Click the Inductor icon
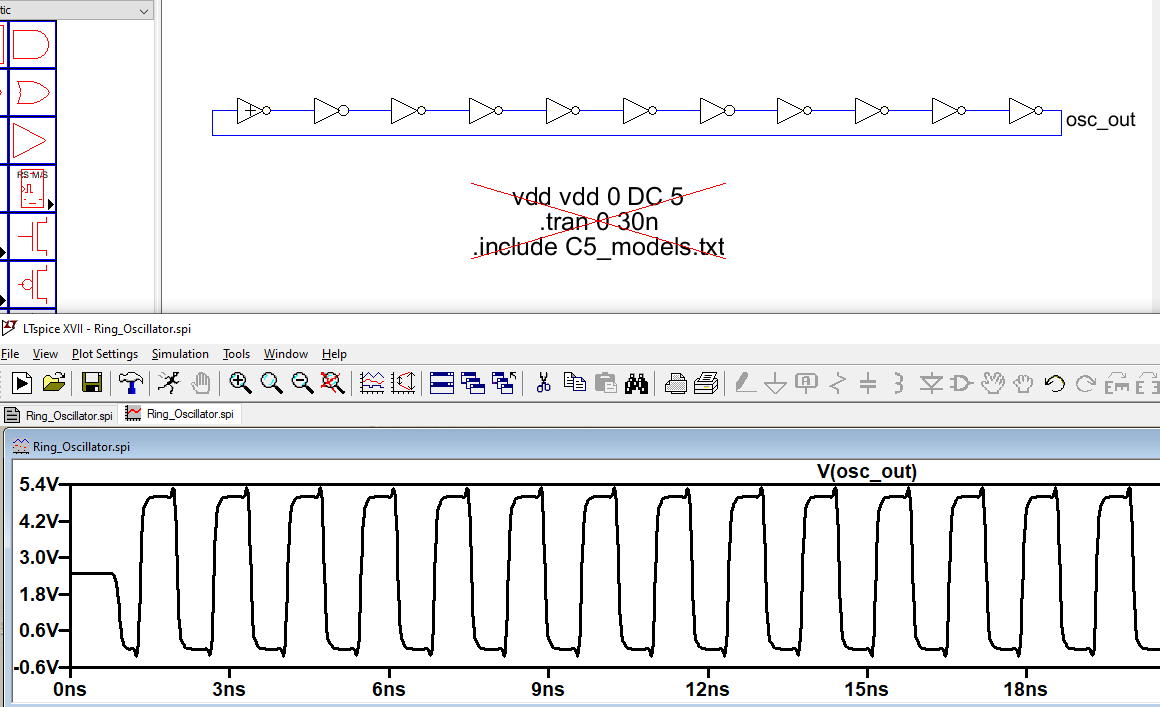The image size is (1160, 707). 899,383
